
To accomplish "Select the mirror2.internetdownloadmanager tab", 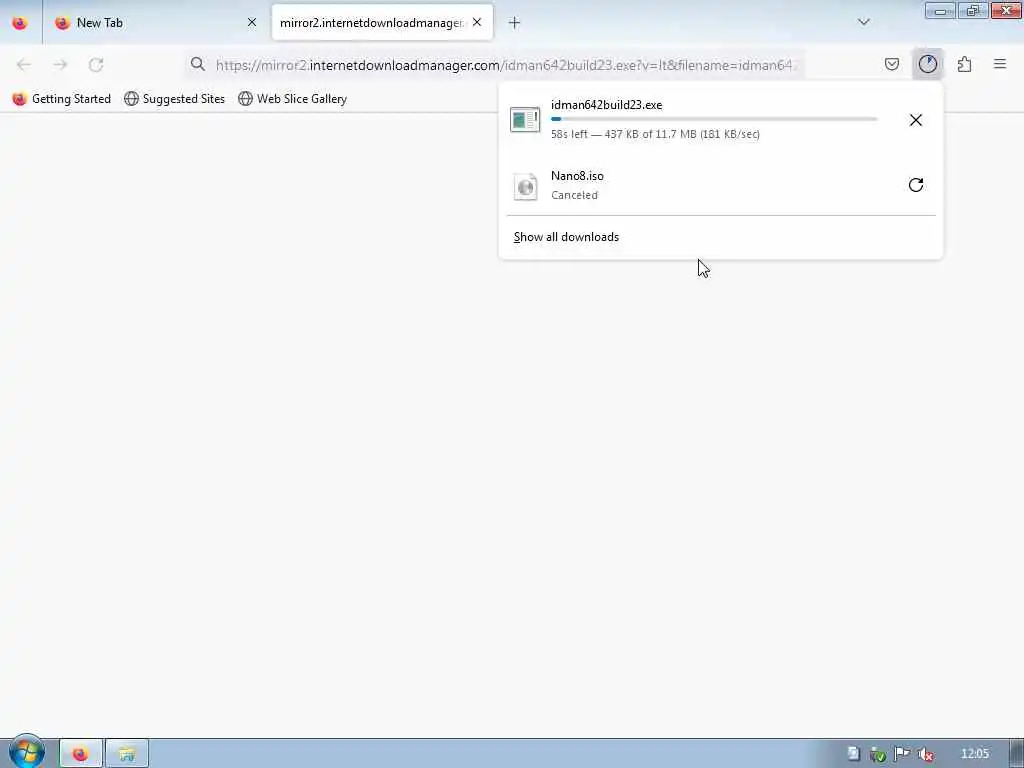I will [382, 23].
